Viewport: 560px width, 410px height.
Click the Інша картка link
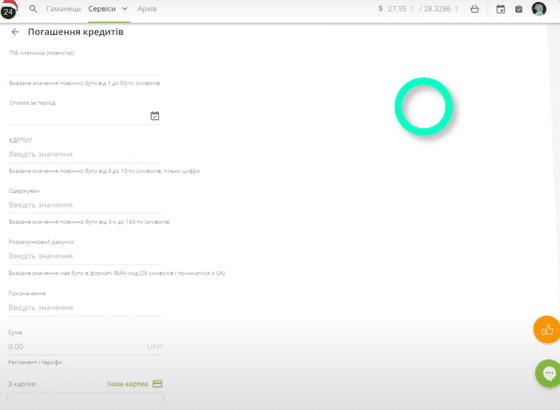[128, 384]
